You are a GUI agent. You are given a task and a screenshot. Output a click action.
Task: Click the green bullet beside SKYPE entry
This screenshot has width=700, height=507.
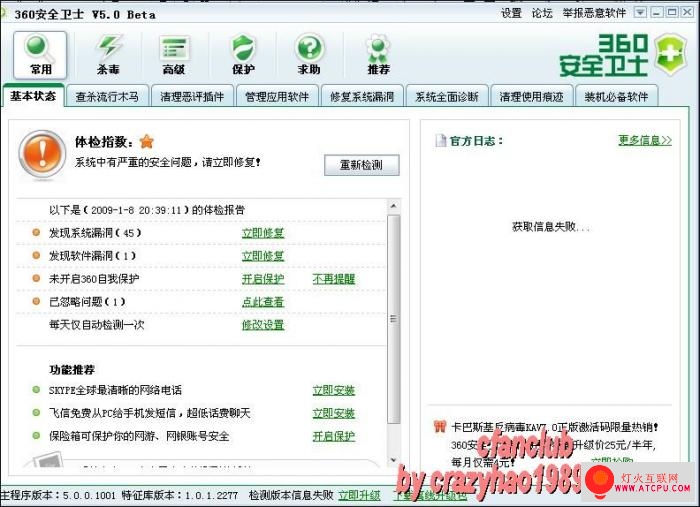(x=36, y=390)
